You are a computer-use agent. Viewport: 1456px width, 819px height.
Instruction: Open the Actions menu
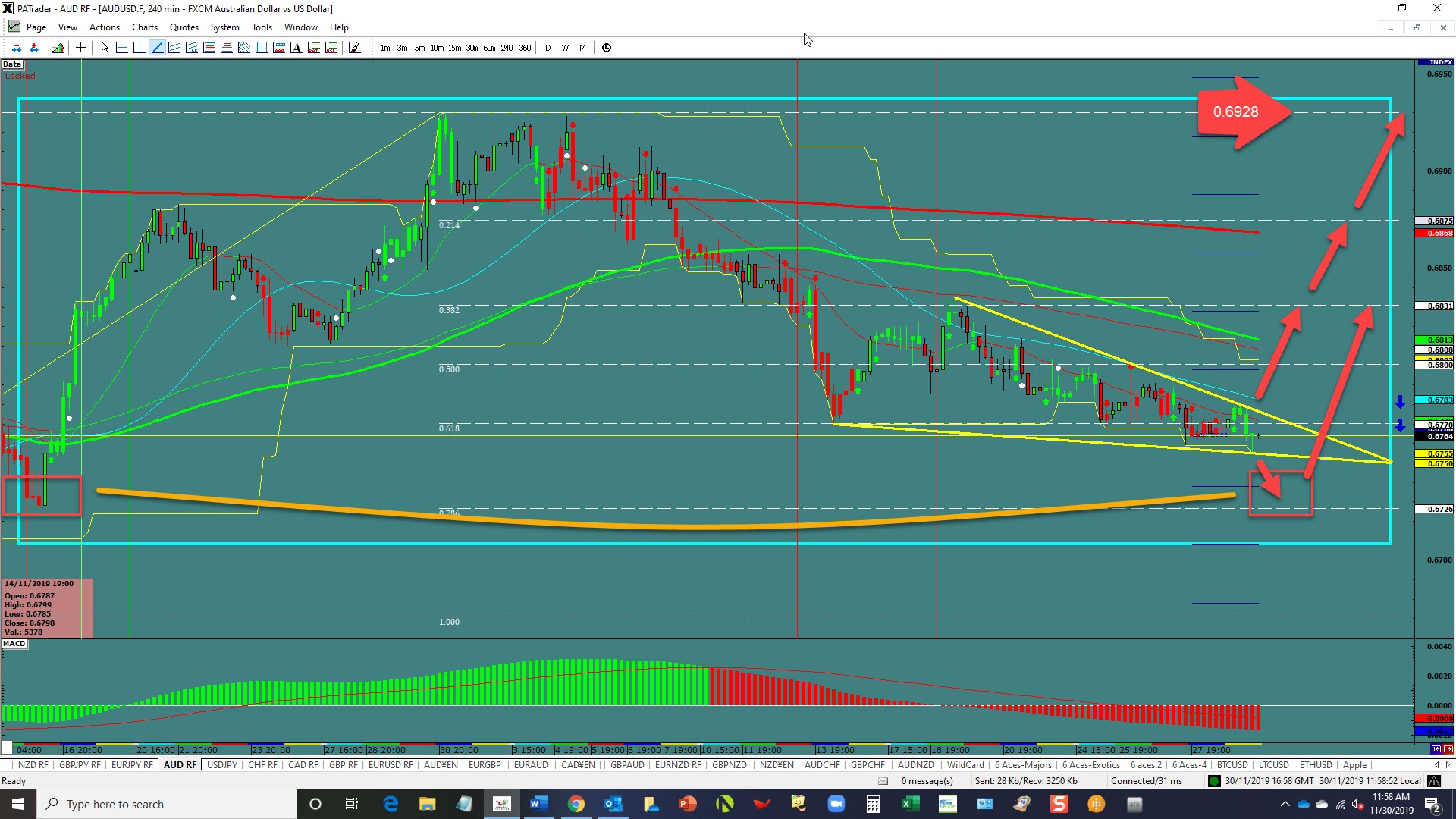(x=105, y=27)
